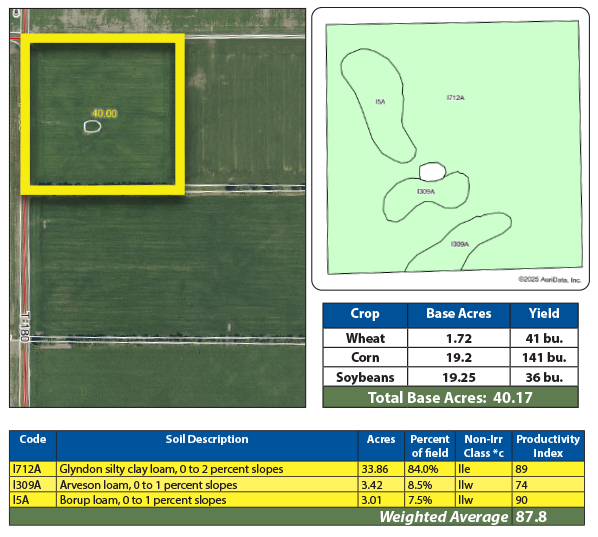Click the I5A code cell in soil table
This screenshot has height=537, width=598.
(33, 500)
